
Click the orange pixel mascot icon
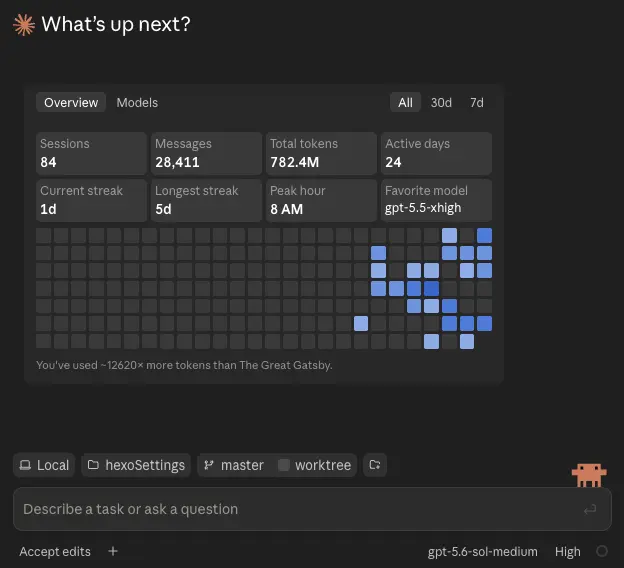coord(589,475)
